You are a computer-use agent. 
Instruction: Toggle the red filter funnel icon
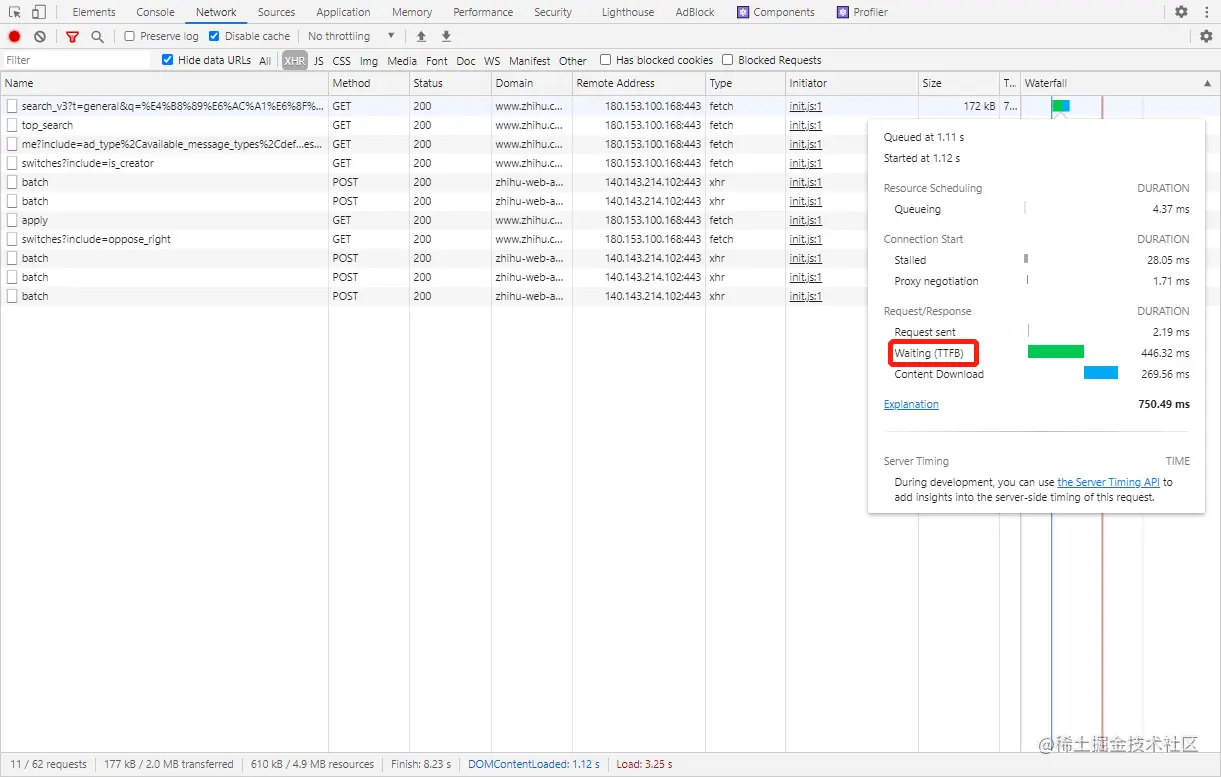[72, 36]
